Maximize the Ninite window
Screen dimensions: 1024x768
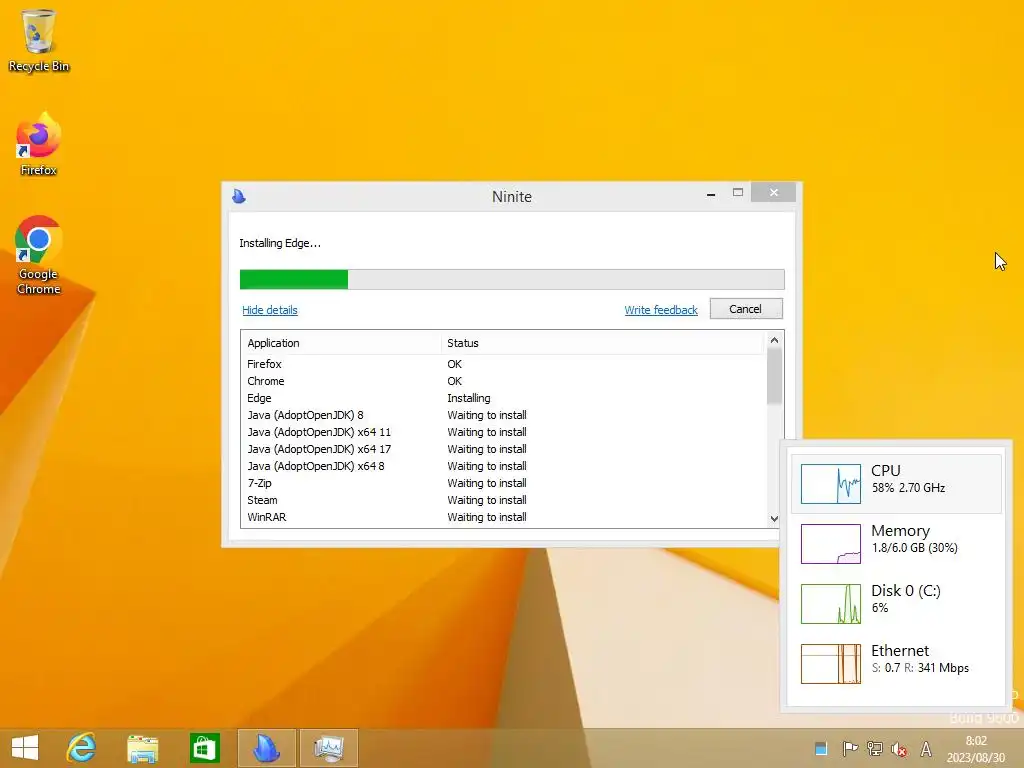738,193
